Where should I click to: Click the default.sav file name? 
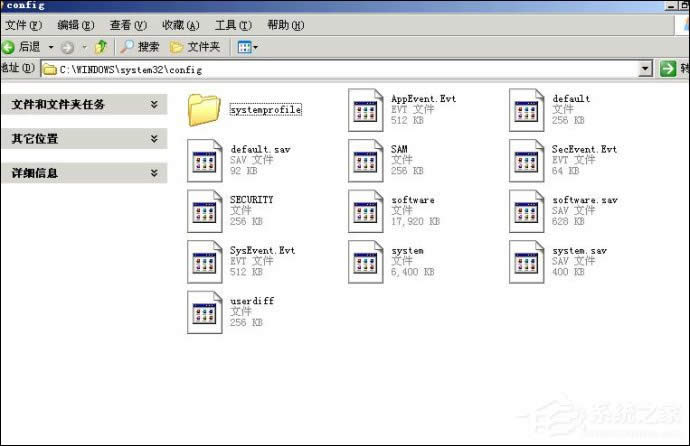point(260,150)
